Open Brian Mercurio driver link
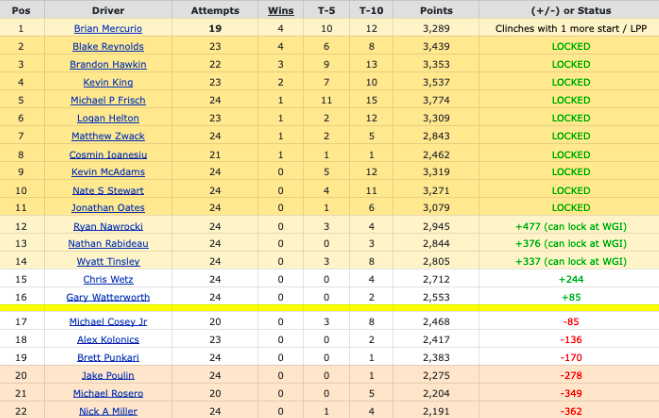659x418 pixels. click(108, 29)
